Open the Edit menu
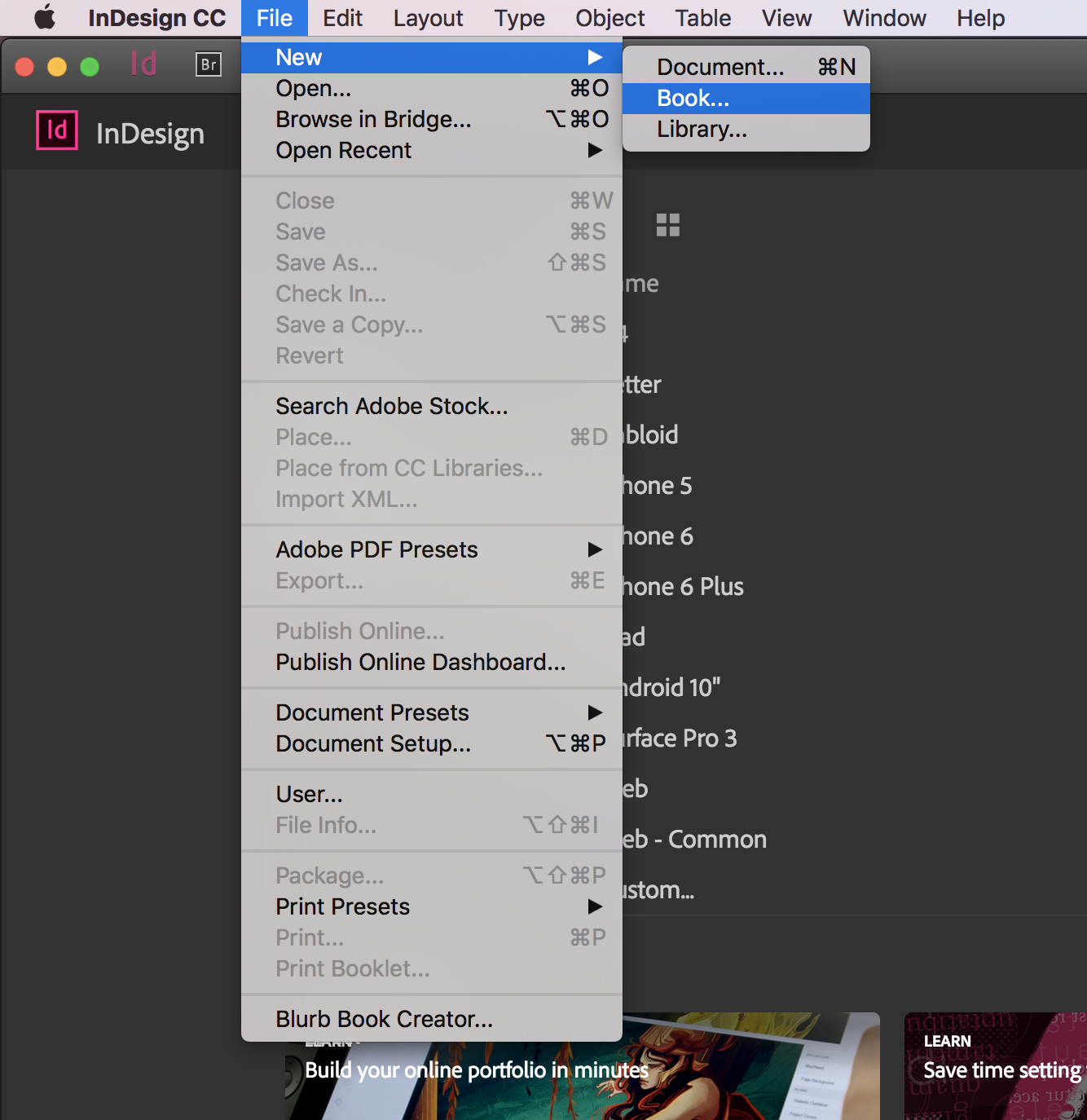1087x1120 pixels. click(342, 18)
